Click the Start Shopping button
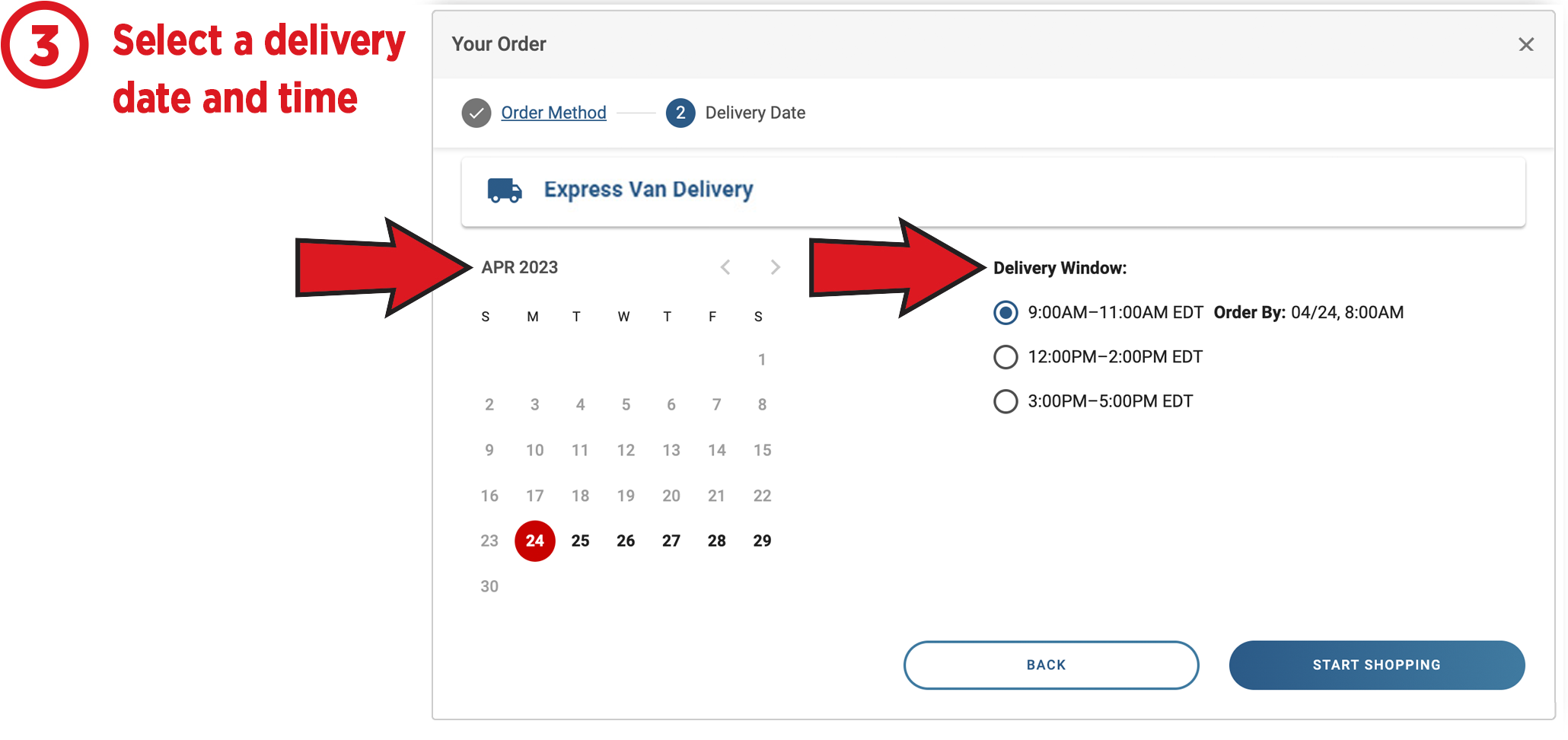The height and width of the screenshot is (740, 1568). pos(1376,665)
